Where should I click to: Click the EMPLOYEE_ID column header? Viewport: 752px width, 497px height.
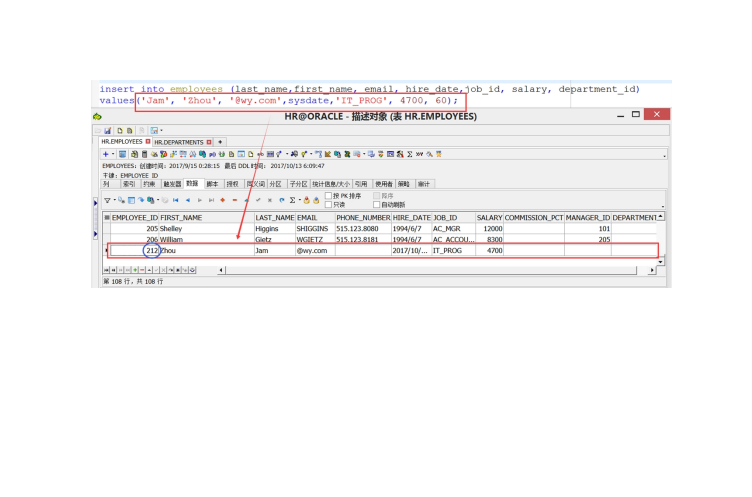[135, 218]
